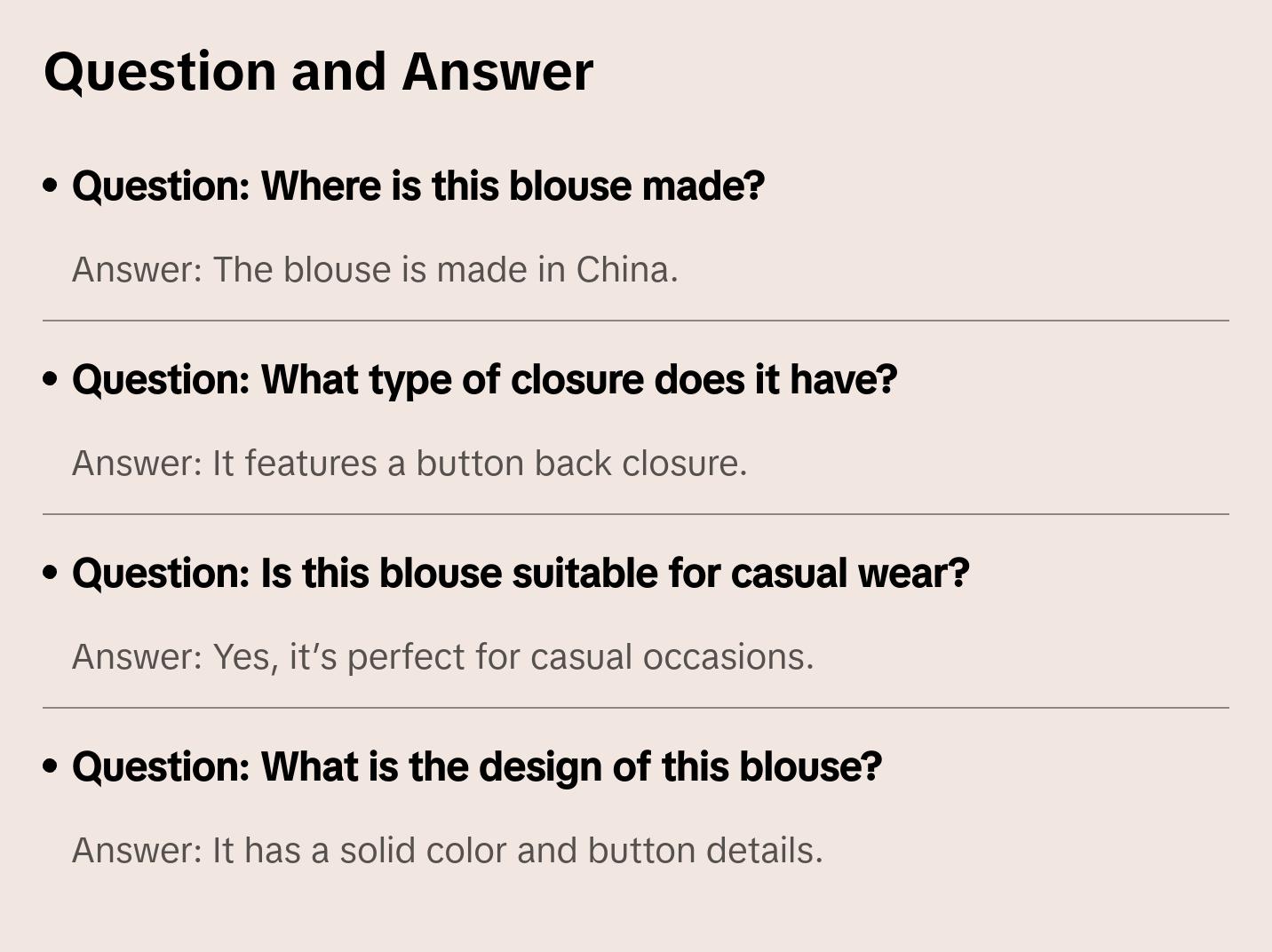This screenshot has width=1272, height=952.
Task: Click the divider line below the China answer
Action: pyautogui.click(x=636, y=321)
